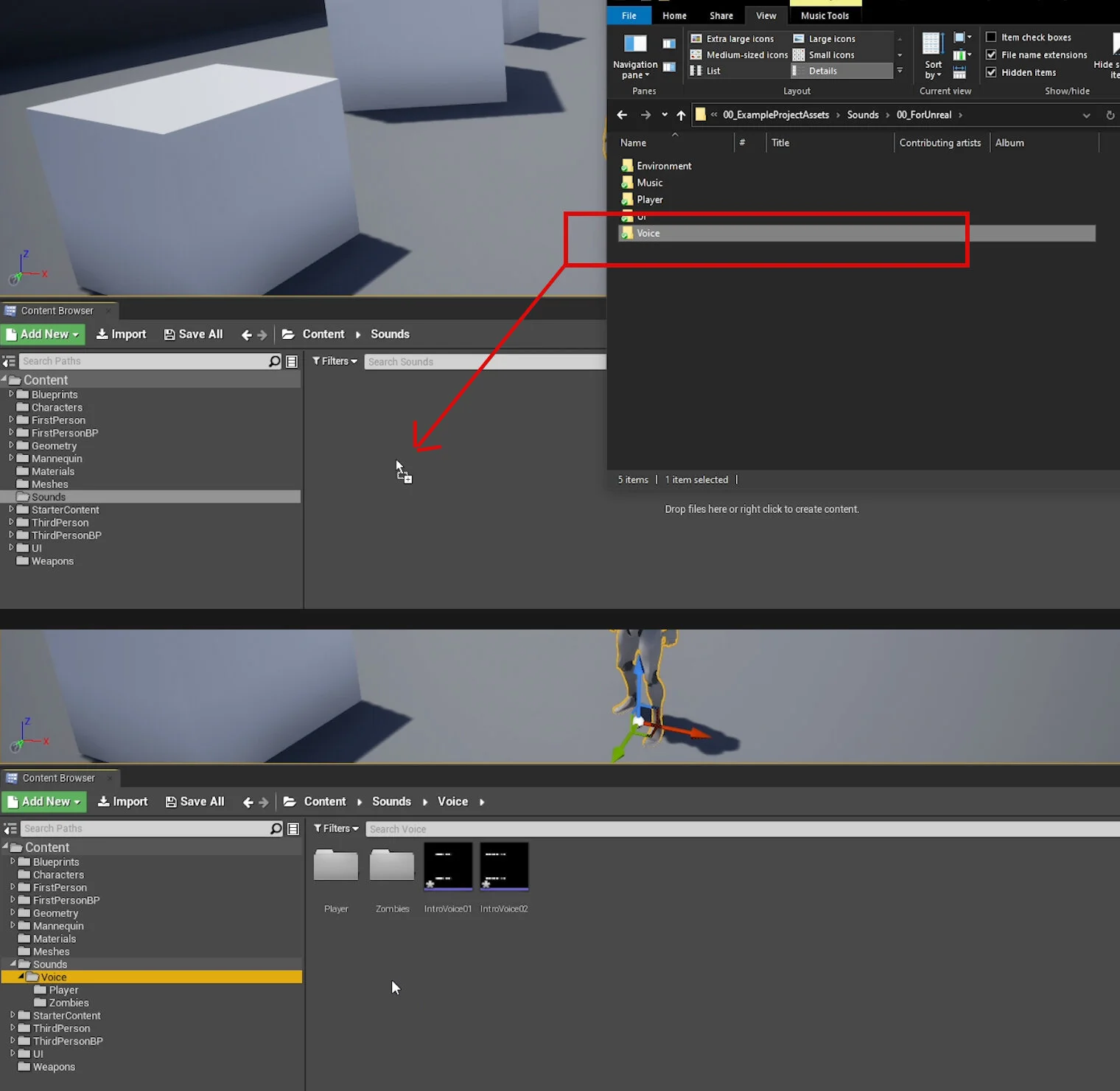Enable Item check boxes in Explorer
Image resolution: width=1120 pixels, height=1091 pixels.
(x=990, y=36)
